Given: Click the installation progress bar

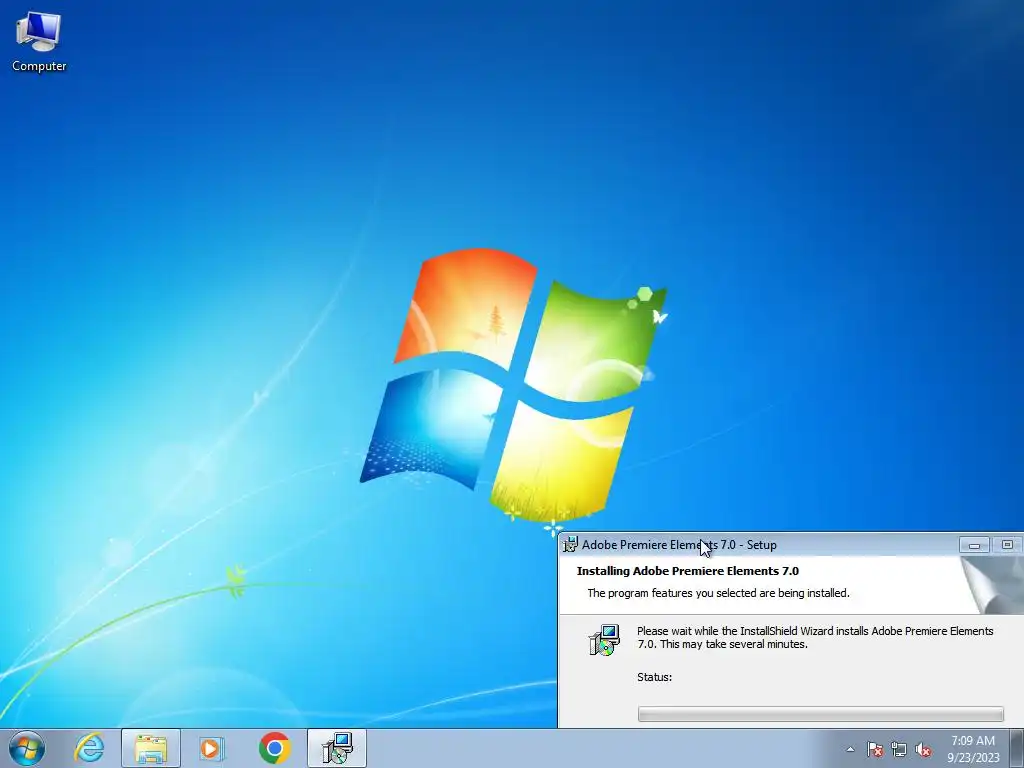Looking at the screenshot, I should (820, 714).
